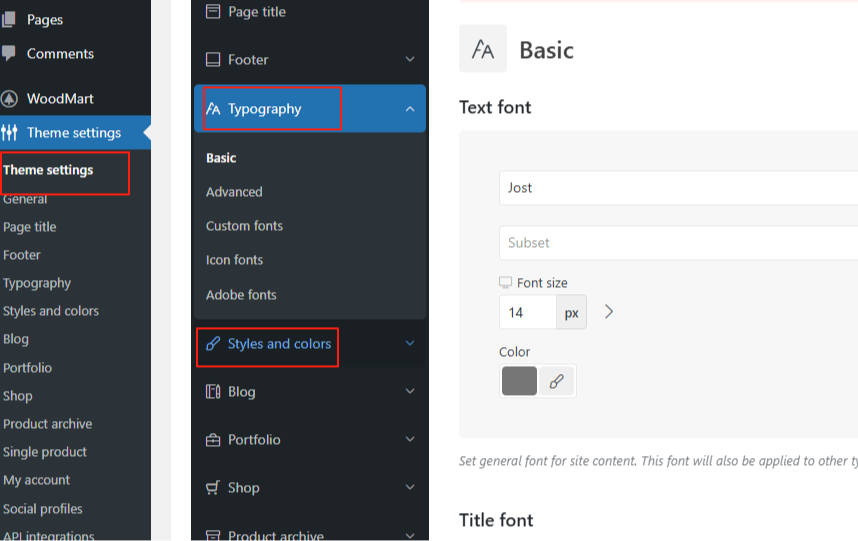The height and width of the screenshot is (541, 858).
Task: Open Styles and colors in admin submenu
Action: [x=51, y=311]
